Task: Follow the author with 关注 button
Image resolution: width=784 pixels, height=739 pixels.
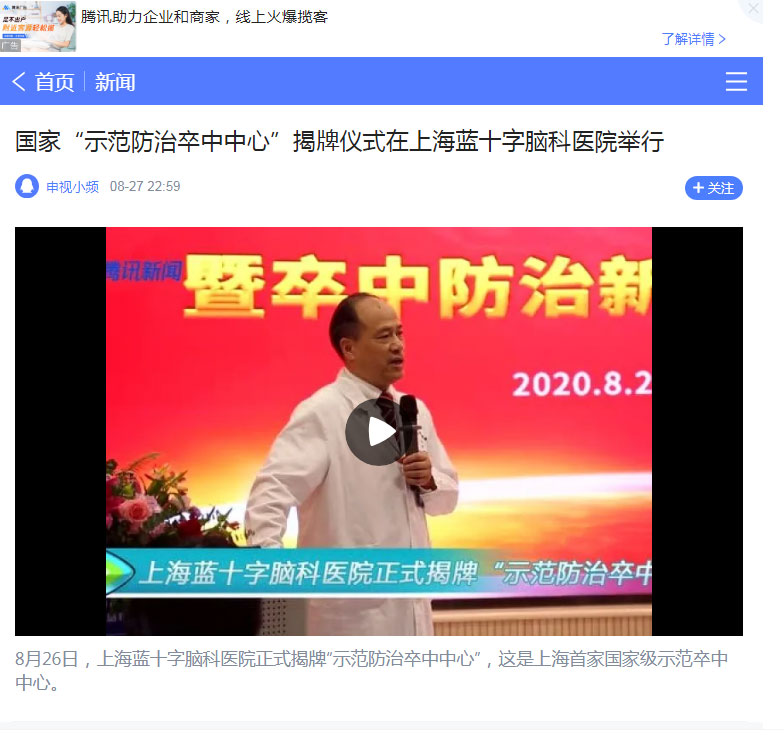Action: pyautogui.click(x=714, y=188)
